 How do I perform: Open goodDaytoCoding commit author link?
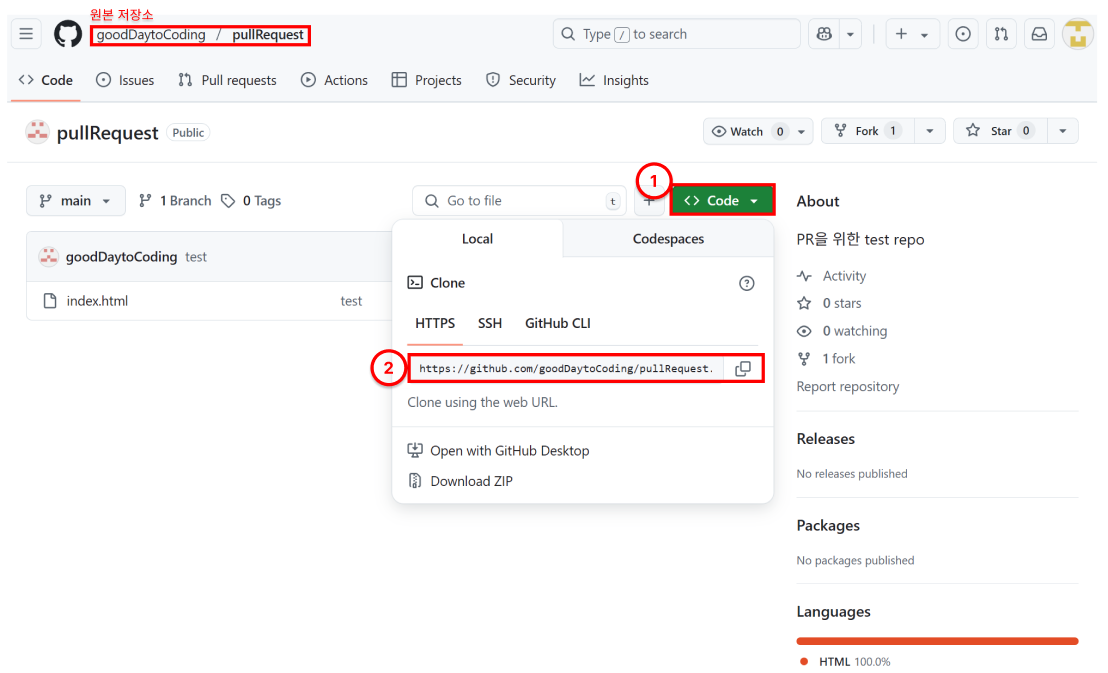point(122,257)
